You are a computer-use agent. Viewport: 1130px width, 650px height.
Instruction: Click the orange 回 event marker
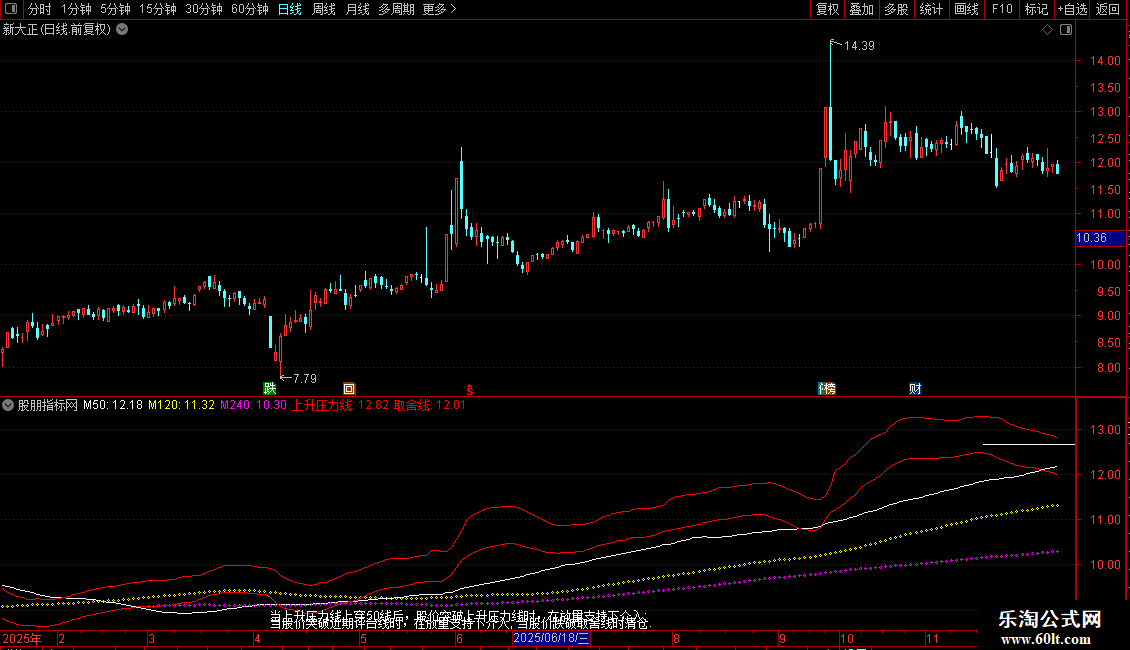pyautogui.click(x=349, y=388)
